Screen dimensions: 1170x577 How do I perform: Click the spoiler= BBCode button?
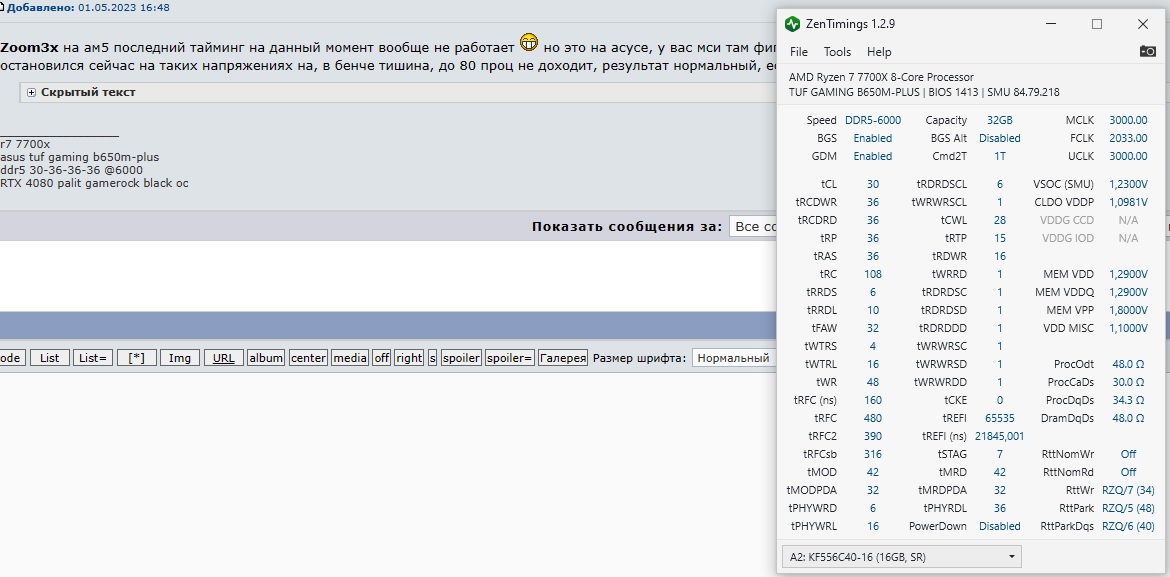tap(510, 358)
